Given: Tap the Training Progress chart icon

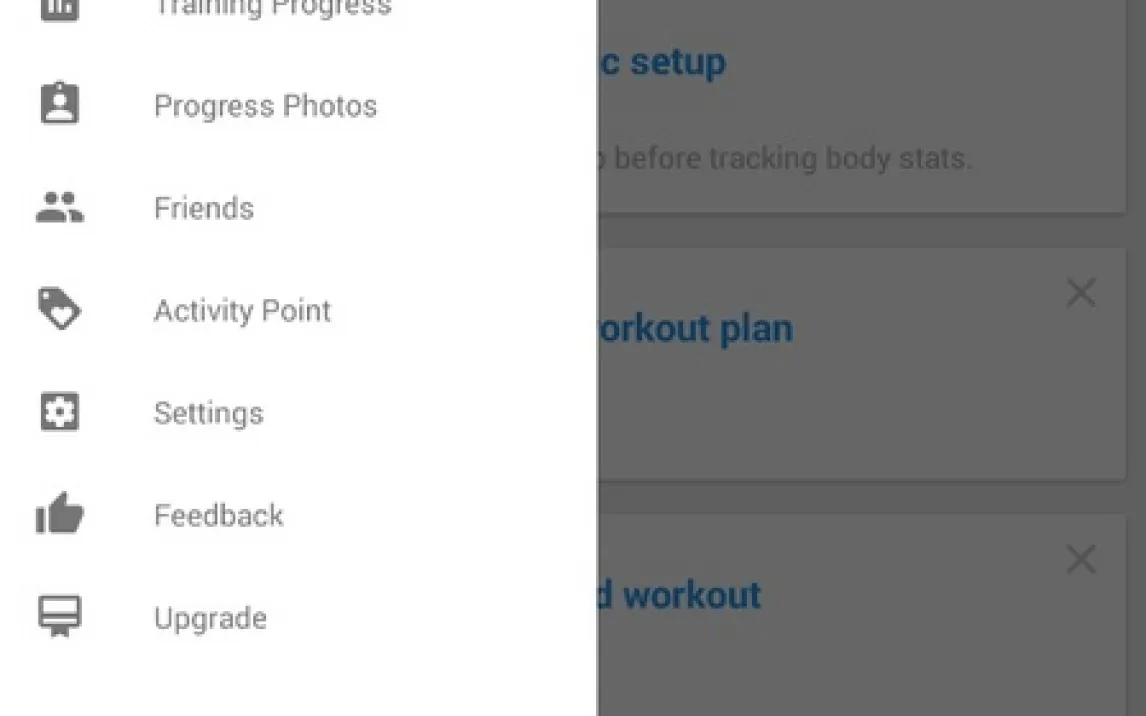Looking at the screenshot, I should pyautogui.click(x=60, y=8).
